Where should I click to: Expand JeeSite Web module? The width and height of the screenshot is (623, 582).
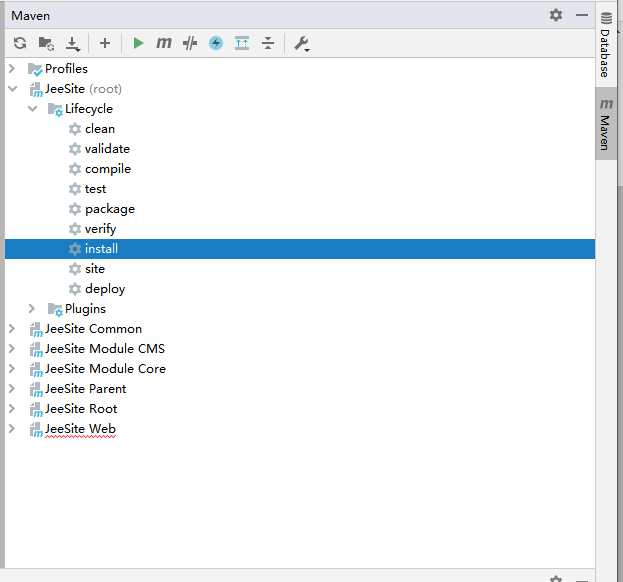point(12,429)
